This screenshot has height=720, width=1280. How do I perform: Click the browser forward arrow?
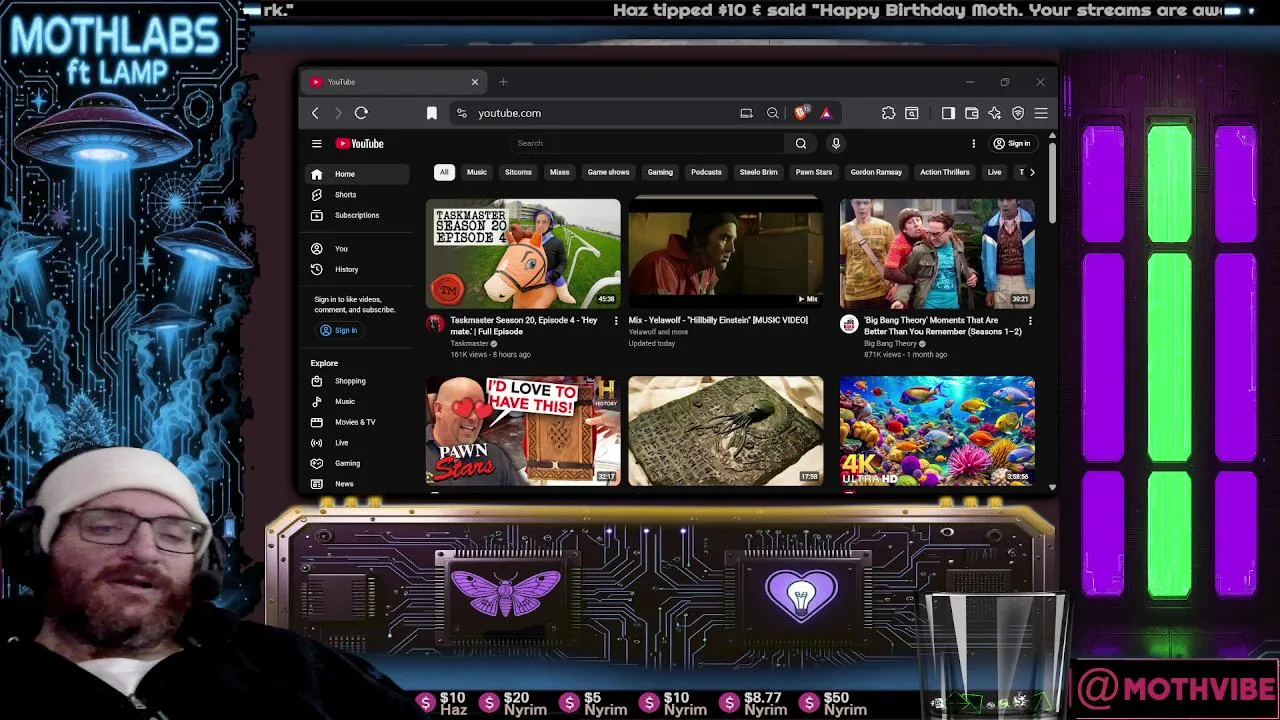(338, 113)
